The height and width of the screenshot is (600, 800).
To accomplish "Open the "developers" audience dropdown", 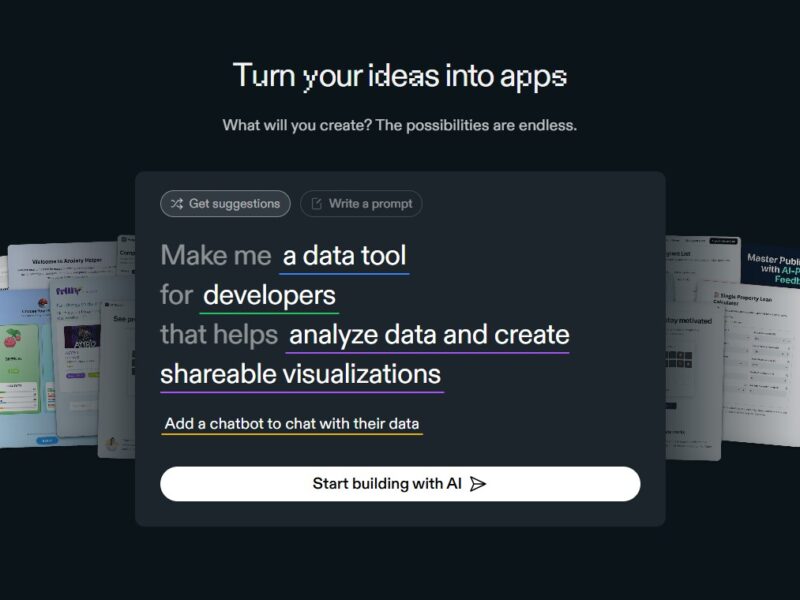I will click(269, 295).
